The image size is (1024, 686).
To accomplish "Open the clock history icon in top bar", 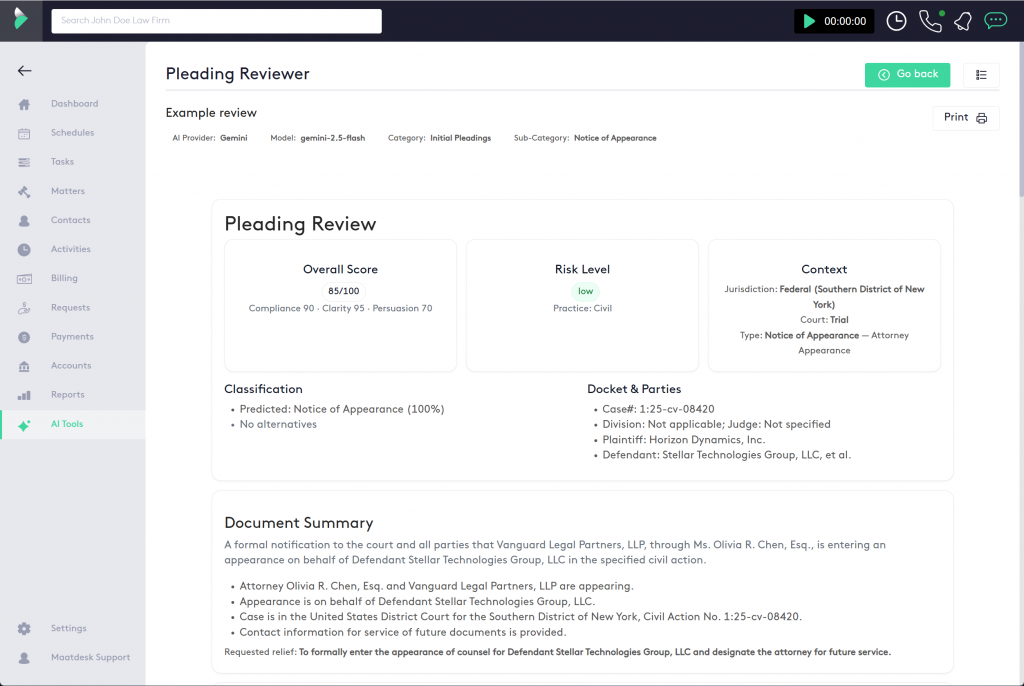I will [x=896, y=21].
